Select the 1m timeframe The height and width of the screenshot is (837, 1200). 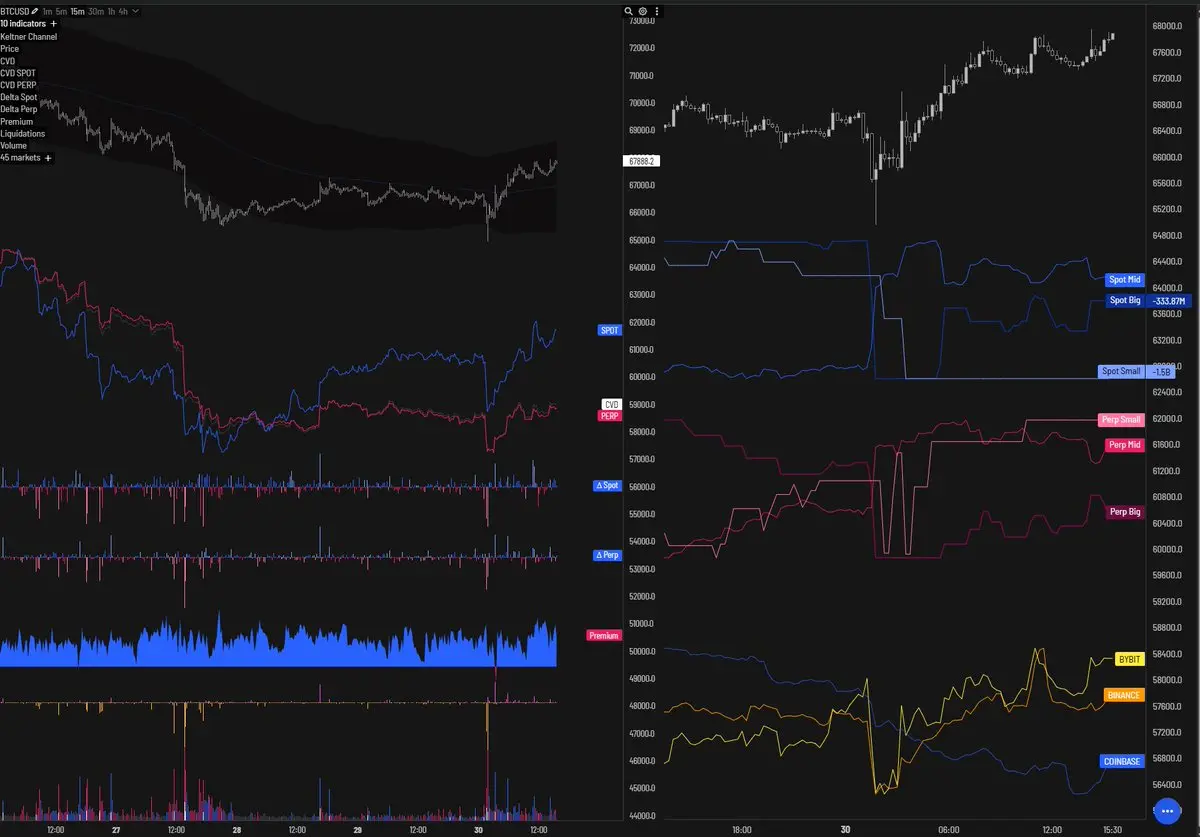[x=47, y=11]
